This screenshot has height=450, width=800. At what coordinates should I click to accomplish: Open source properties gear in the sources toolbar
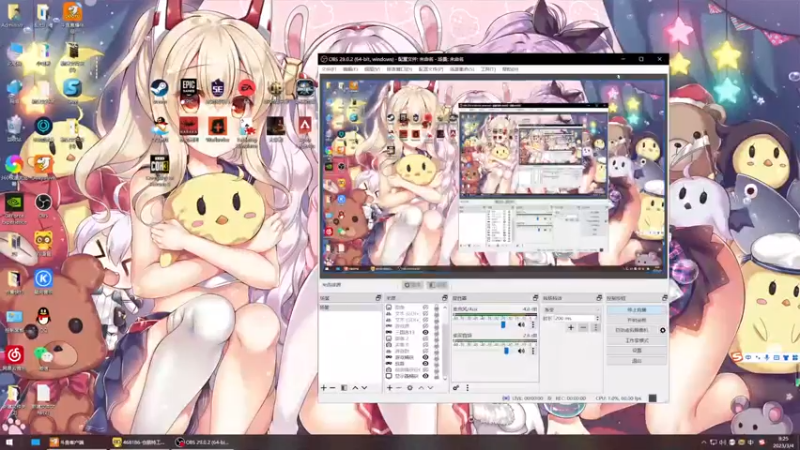tap(410, 388)
